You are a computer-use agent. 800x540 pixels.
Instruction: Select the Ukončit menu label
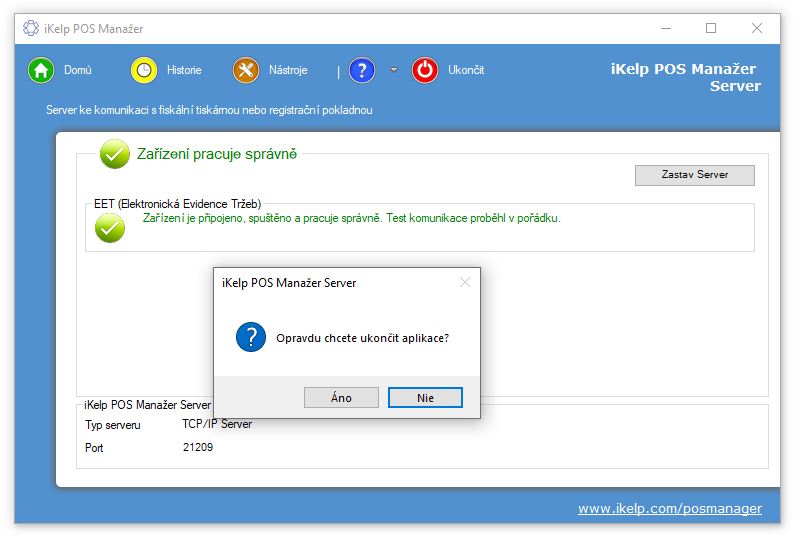click(x=466, y=70)
